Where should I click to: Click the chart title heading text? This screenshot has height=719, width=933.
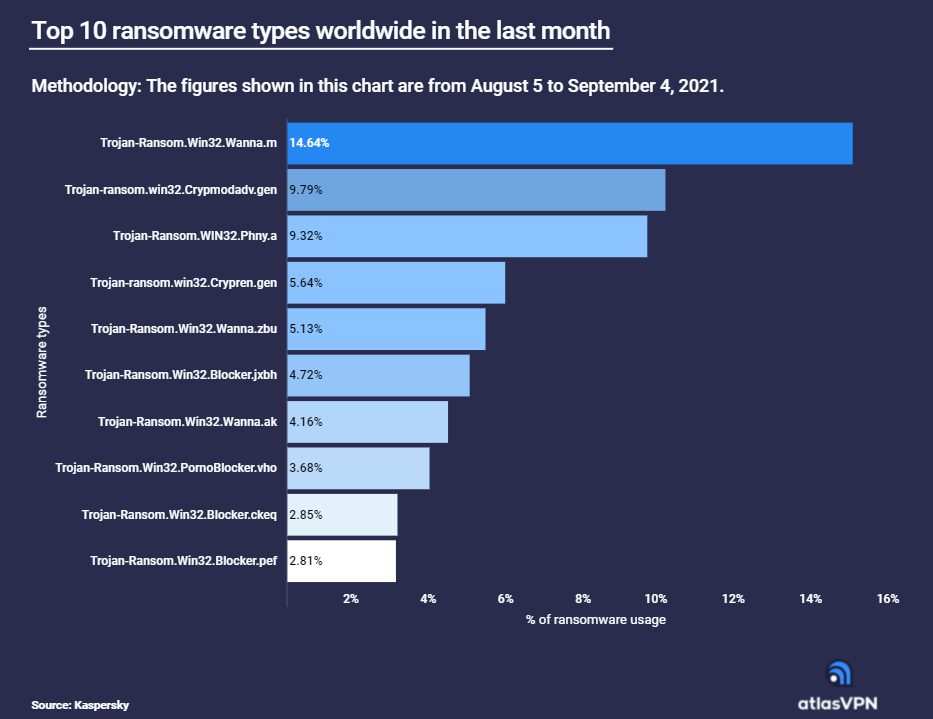tap(320, 31)
